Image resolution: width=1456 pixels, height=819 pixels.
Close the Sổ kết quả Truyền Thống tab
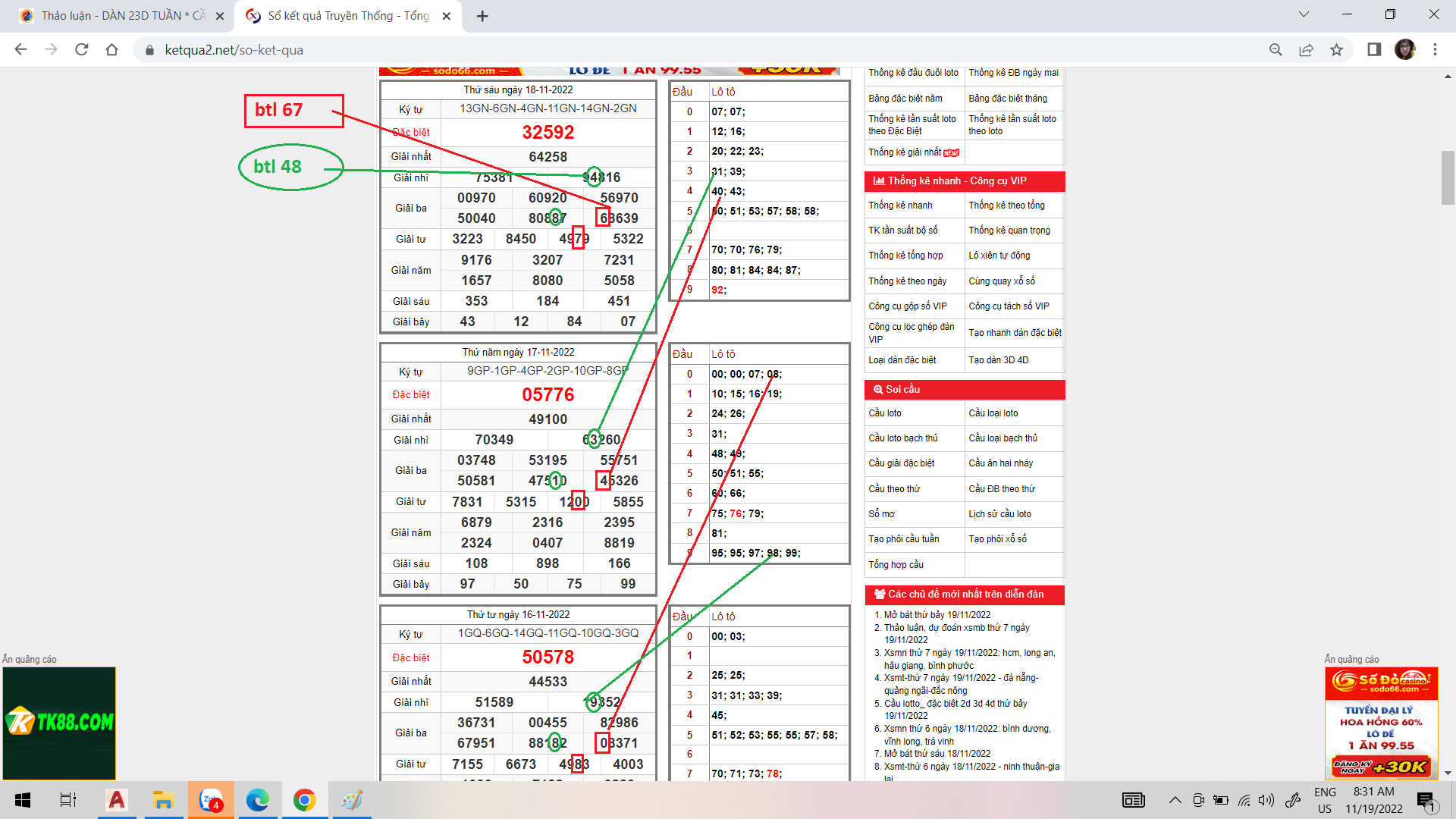(447, 16)
